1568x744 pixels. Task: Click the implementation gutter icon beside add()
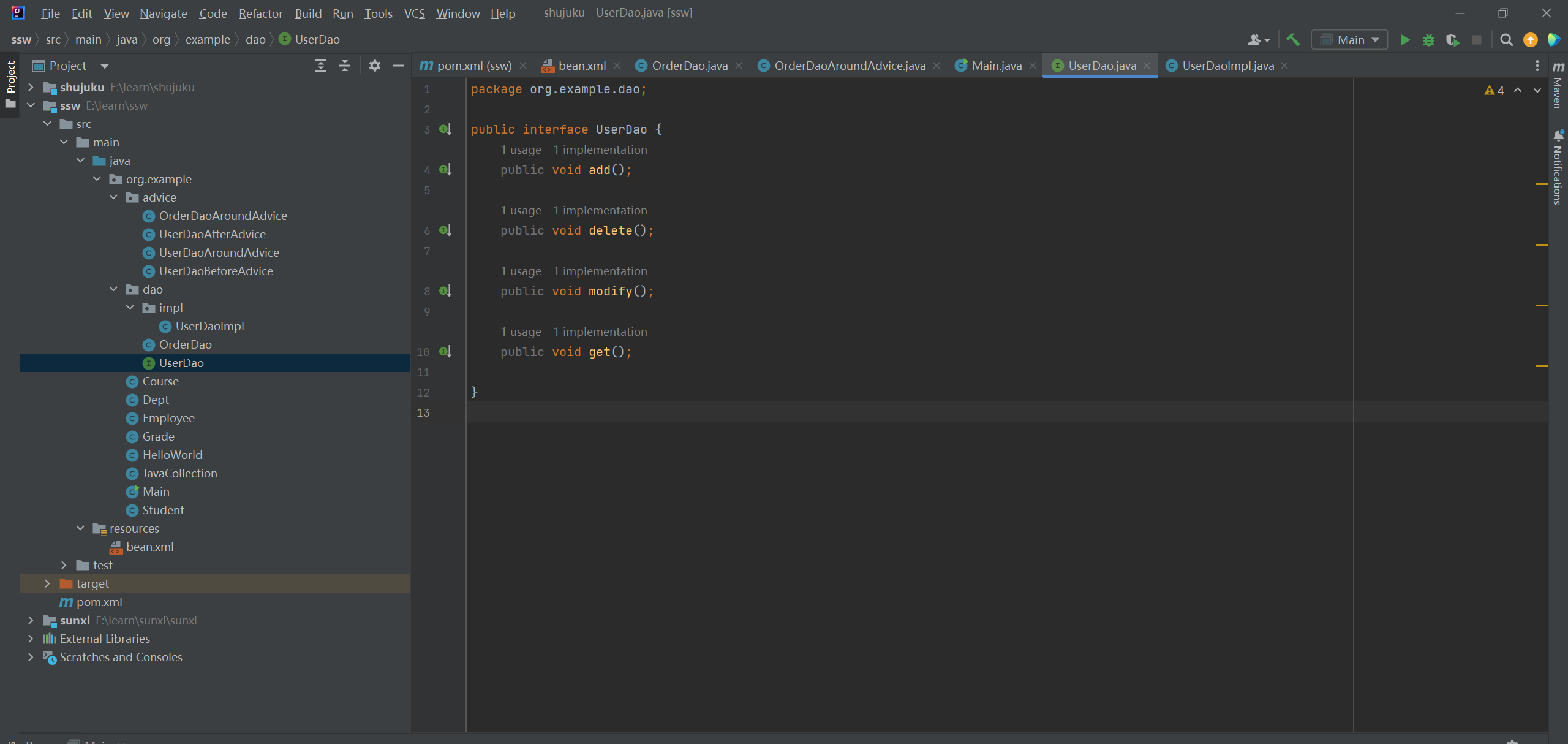point(445,170)
